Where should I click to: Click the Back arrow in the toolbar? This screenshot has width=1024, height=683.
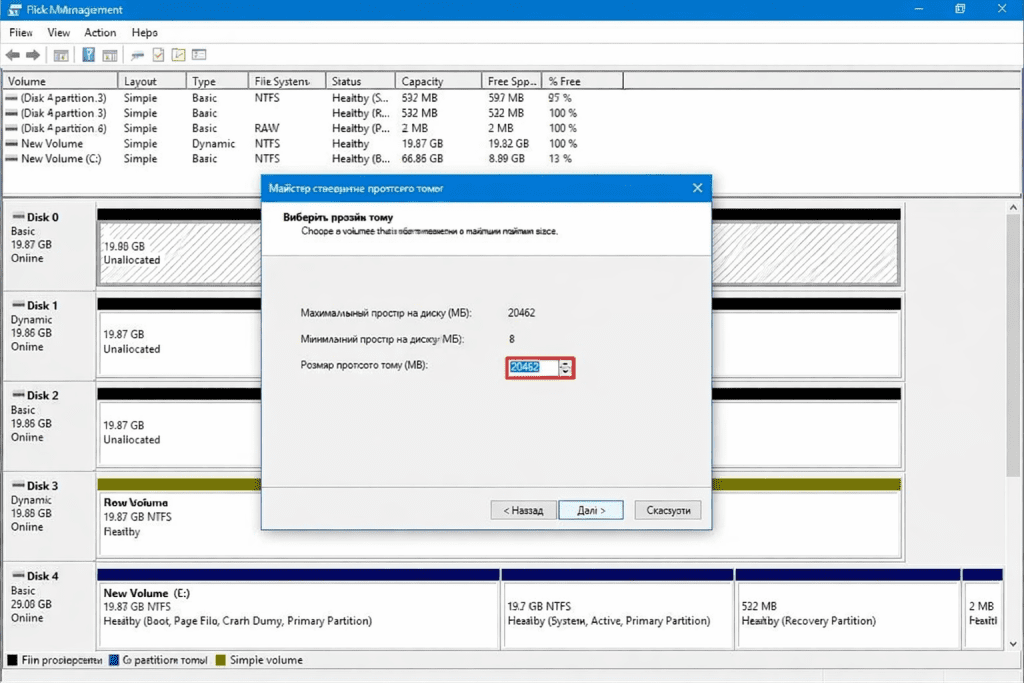[13, 55]
